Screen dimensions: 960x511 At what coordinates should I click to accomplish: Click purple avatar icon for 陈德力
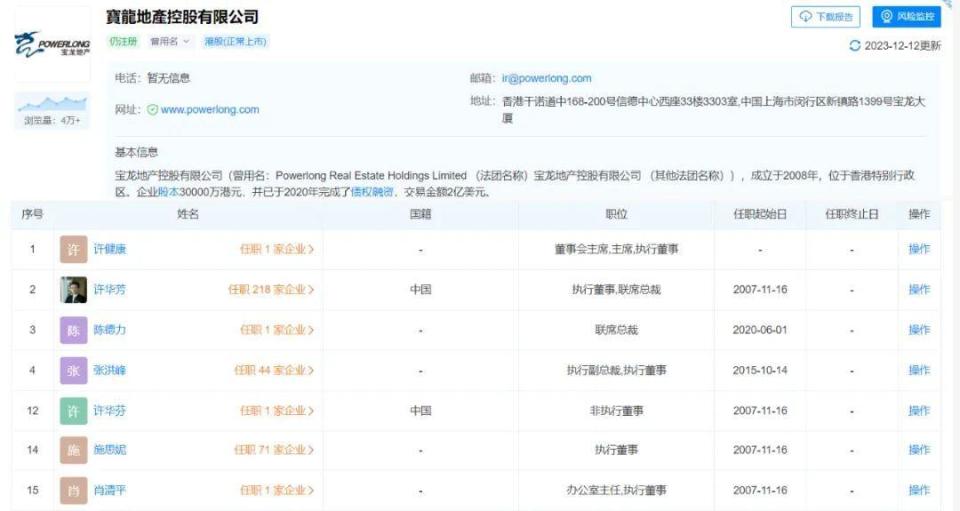point(73,330)
